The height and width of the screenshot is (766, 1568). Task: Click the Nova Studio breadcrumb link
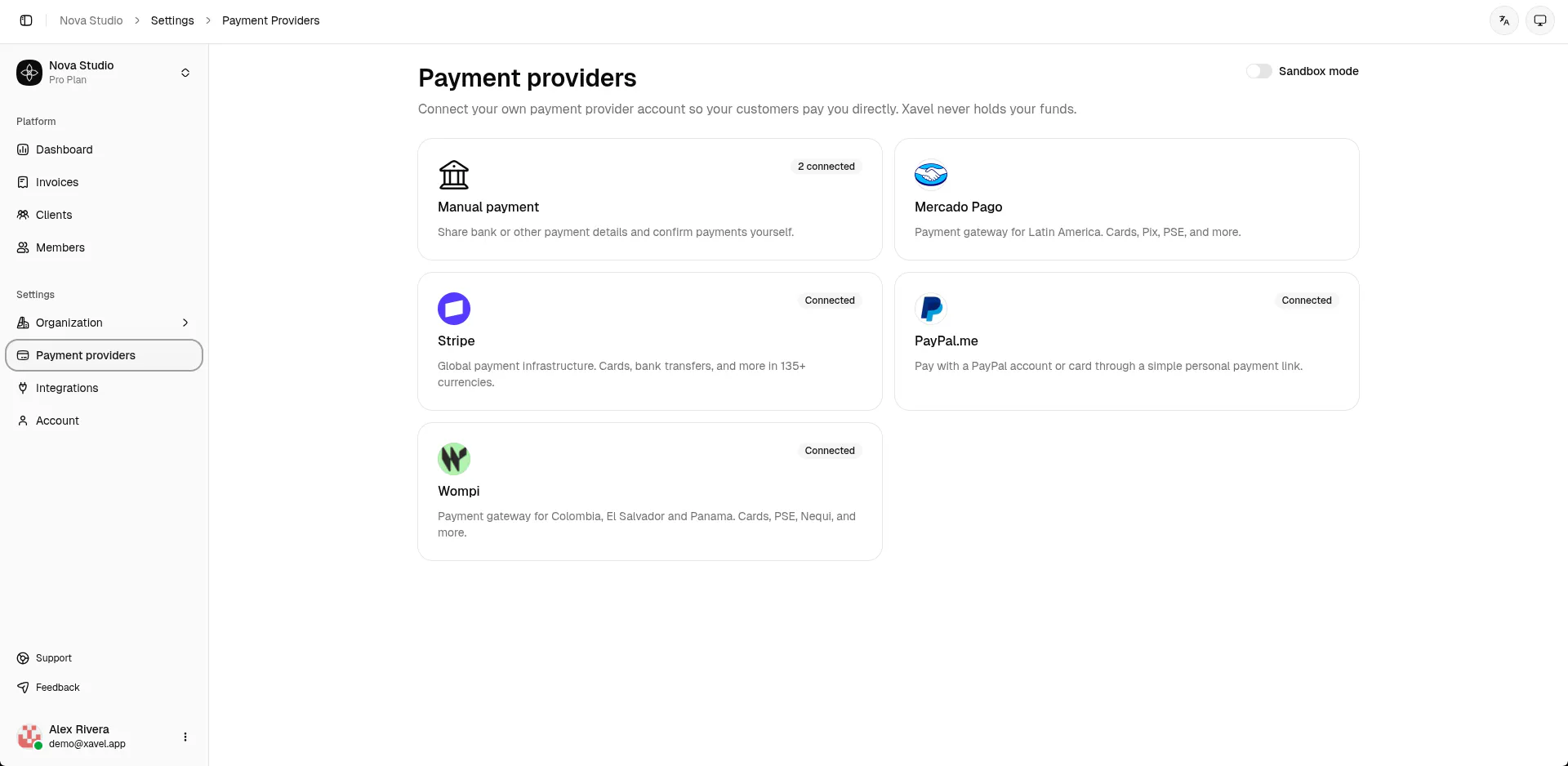91,20
